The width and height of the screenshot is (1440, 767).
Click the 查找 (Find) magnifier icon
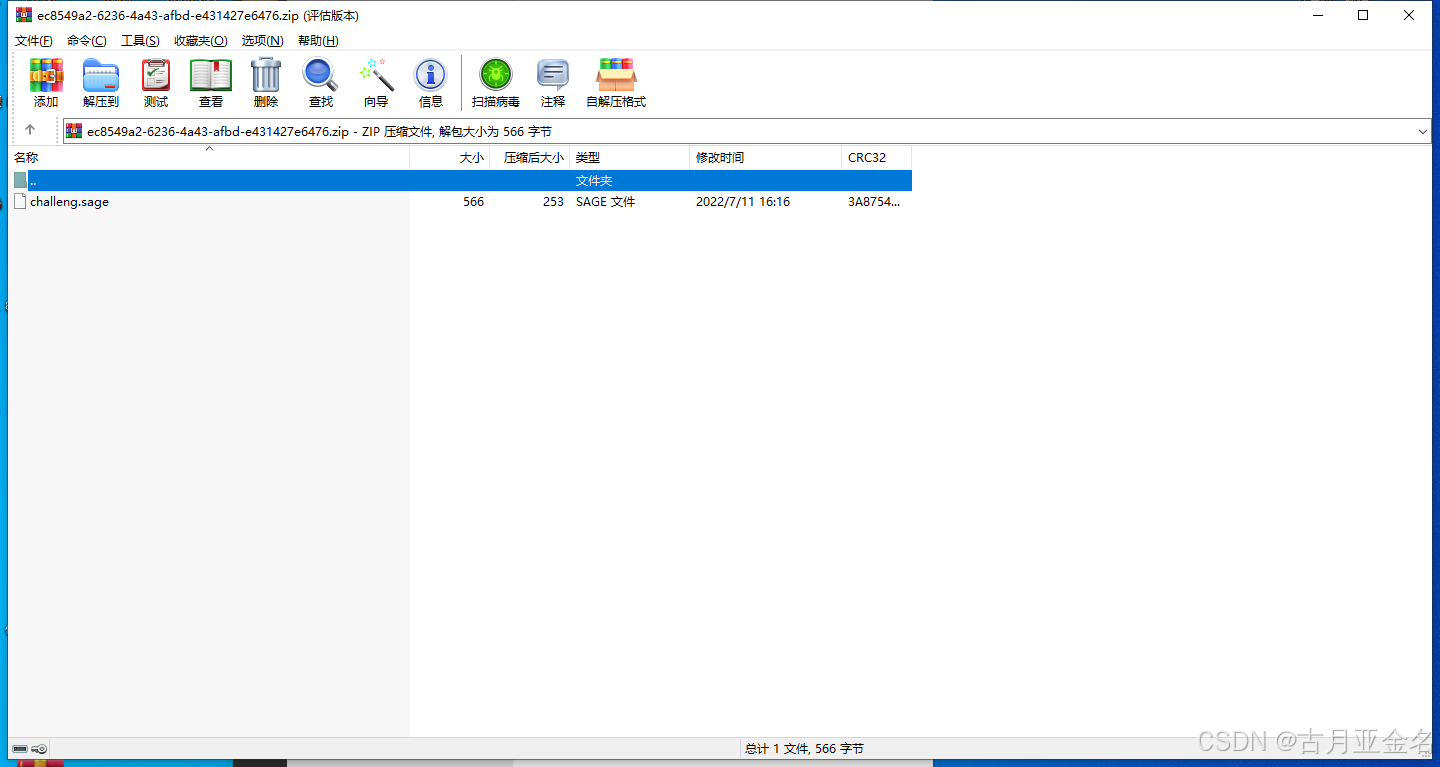click(320, 82)
